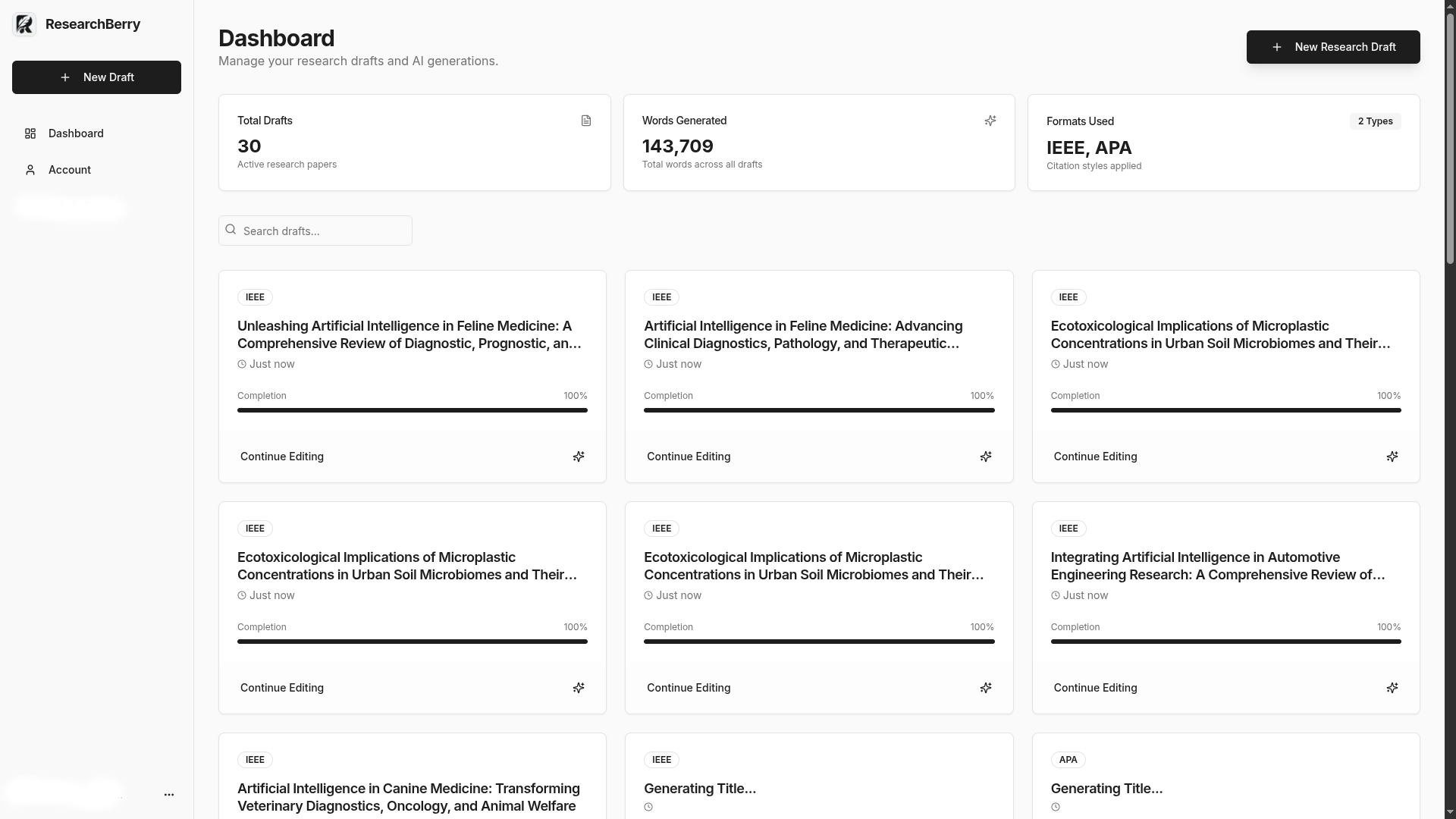Open the Artificial Intelligence in Canine Medicine title
This screenshot has width=1456, height=819.
coord(409,797)
